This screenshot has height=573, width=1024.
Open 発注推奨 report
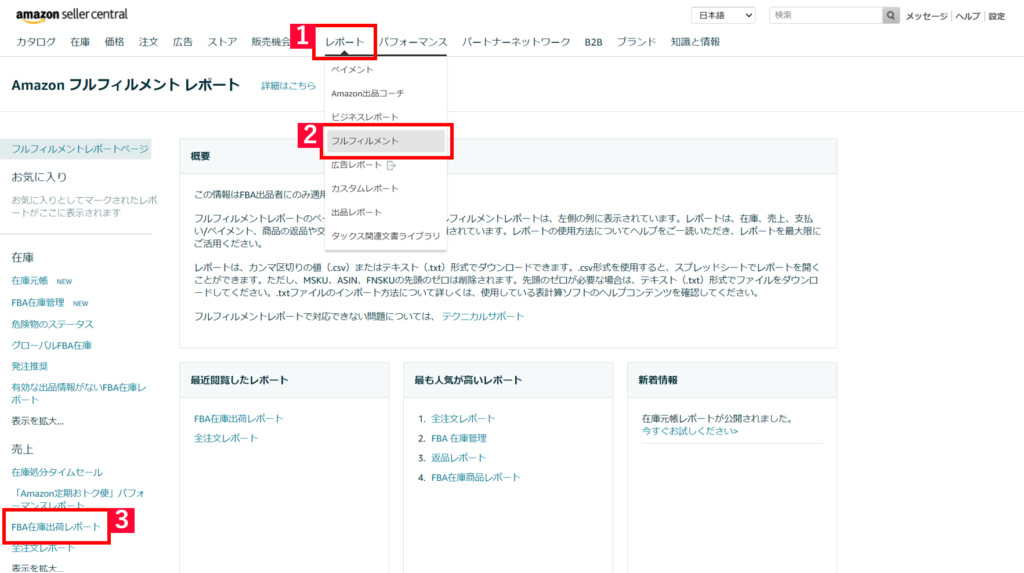[29, 366]
